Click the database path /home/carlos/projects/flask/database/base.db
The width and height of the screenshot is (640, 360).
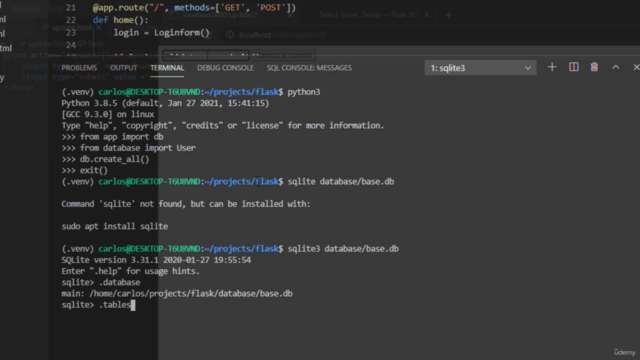tap(191, 293)
